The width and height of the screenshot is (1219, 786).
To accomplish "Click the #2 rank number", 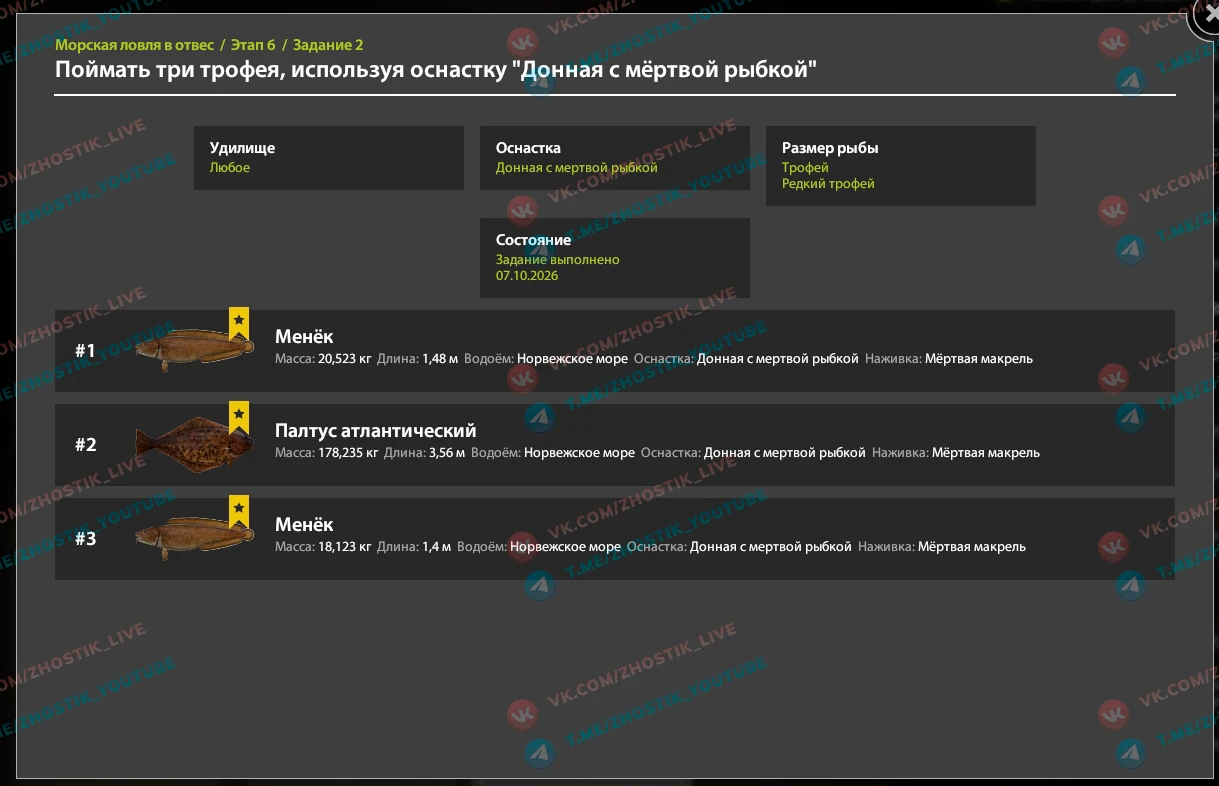I will tap(86, 445).
